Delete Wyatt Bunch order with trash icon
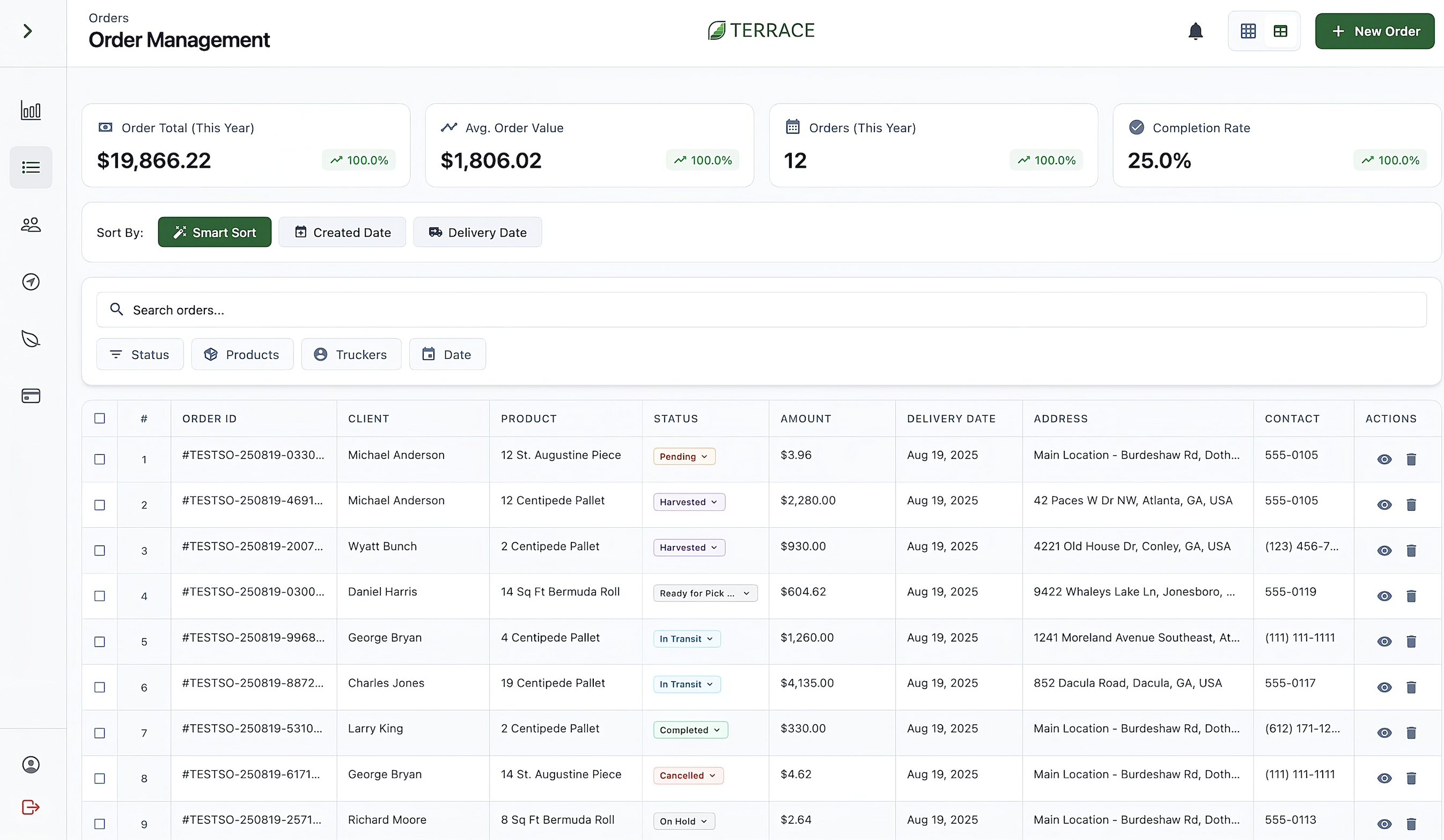This screenshot has height=840, width=1444. point(1411,551)
